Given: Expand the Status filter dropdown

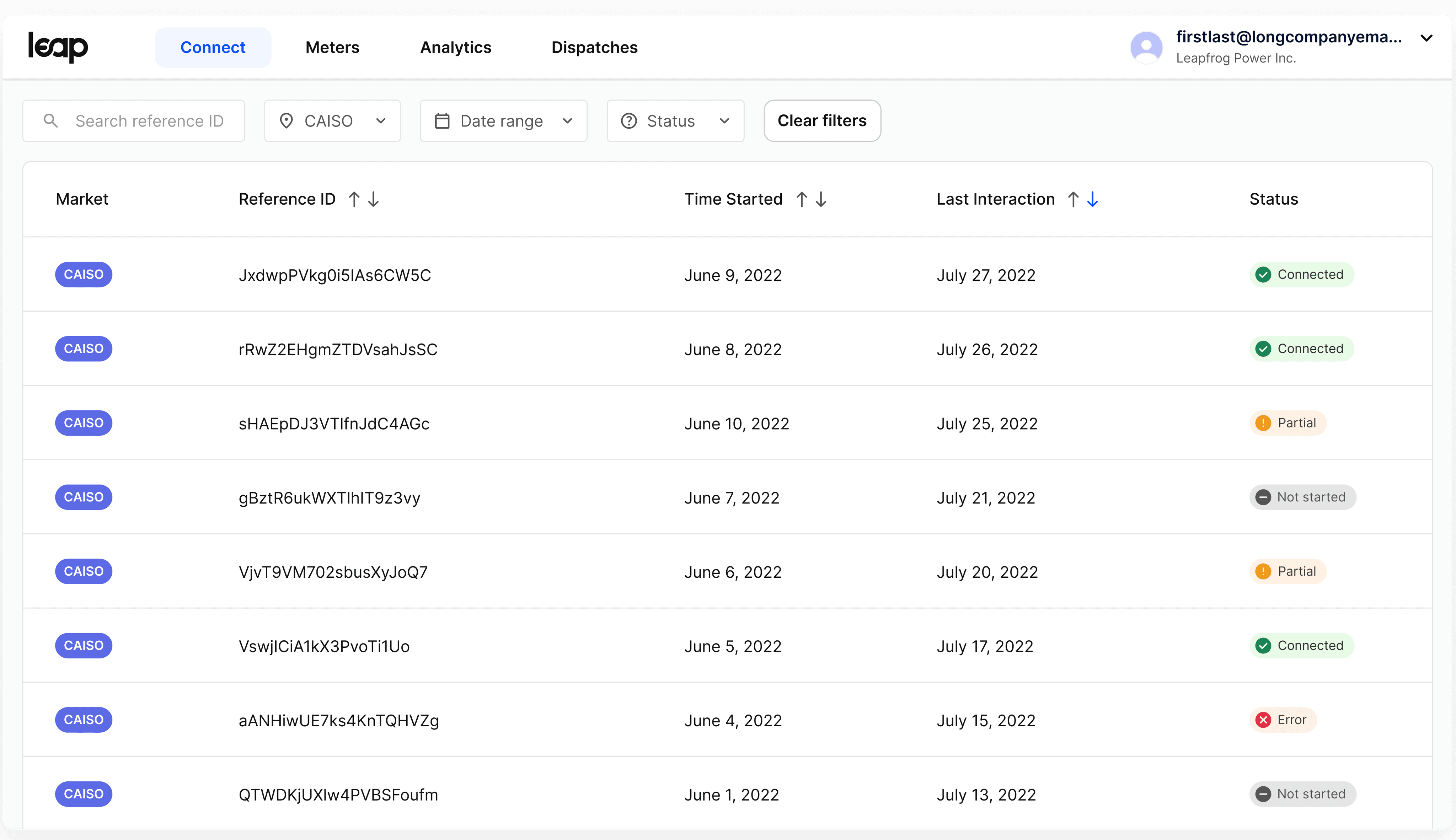Looking at the screenshot, I should [675, 120].
